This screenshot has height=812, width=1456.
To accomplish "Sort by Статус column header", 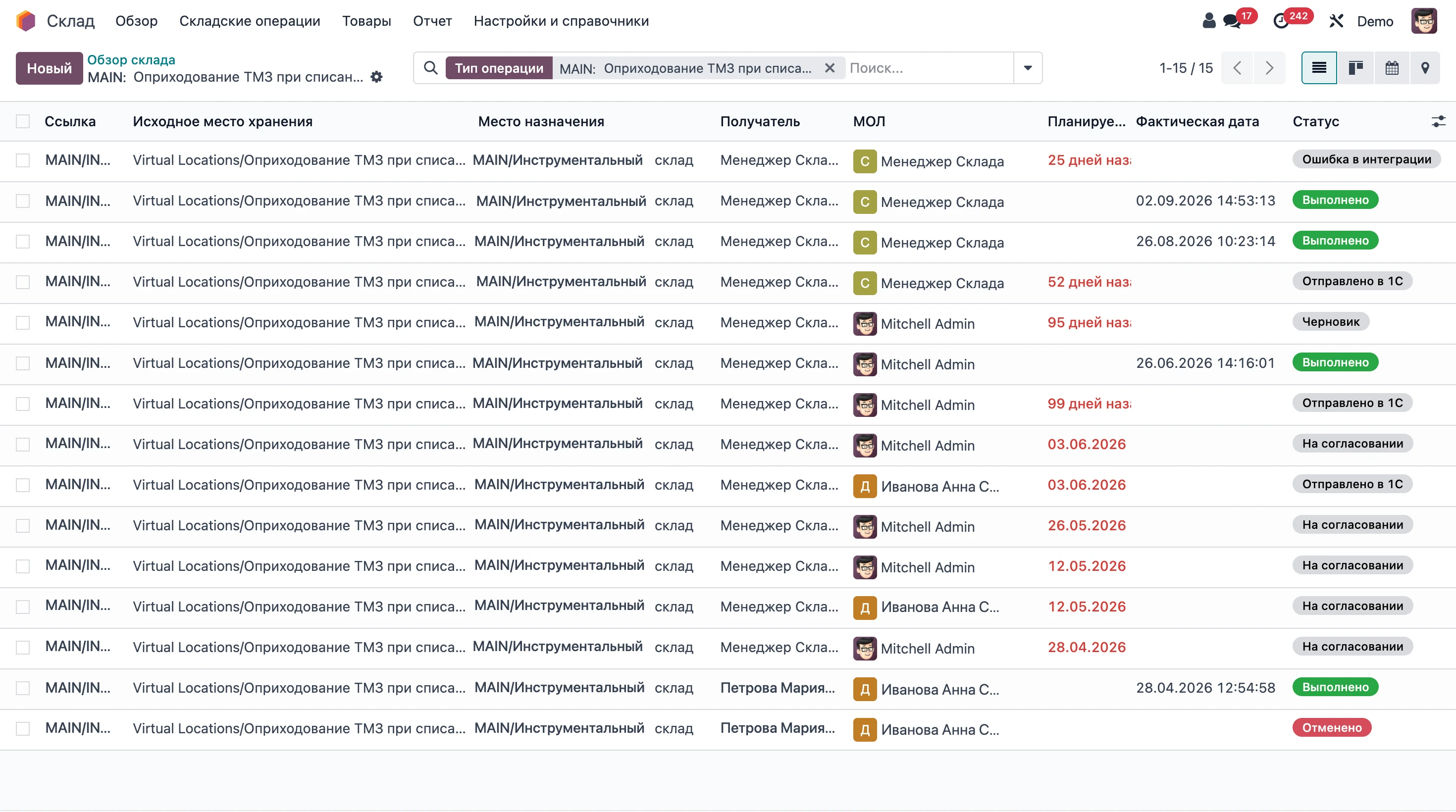I will (1316, 121).
